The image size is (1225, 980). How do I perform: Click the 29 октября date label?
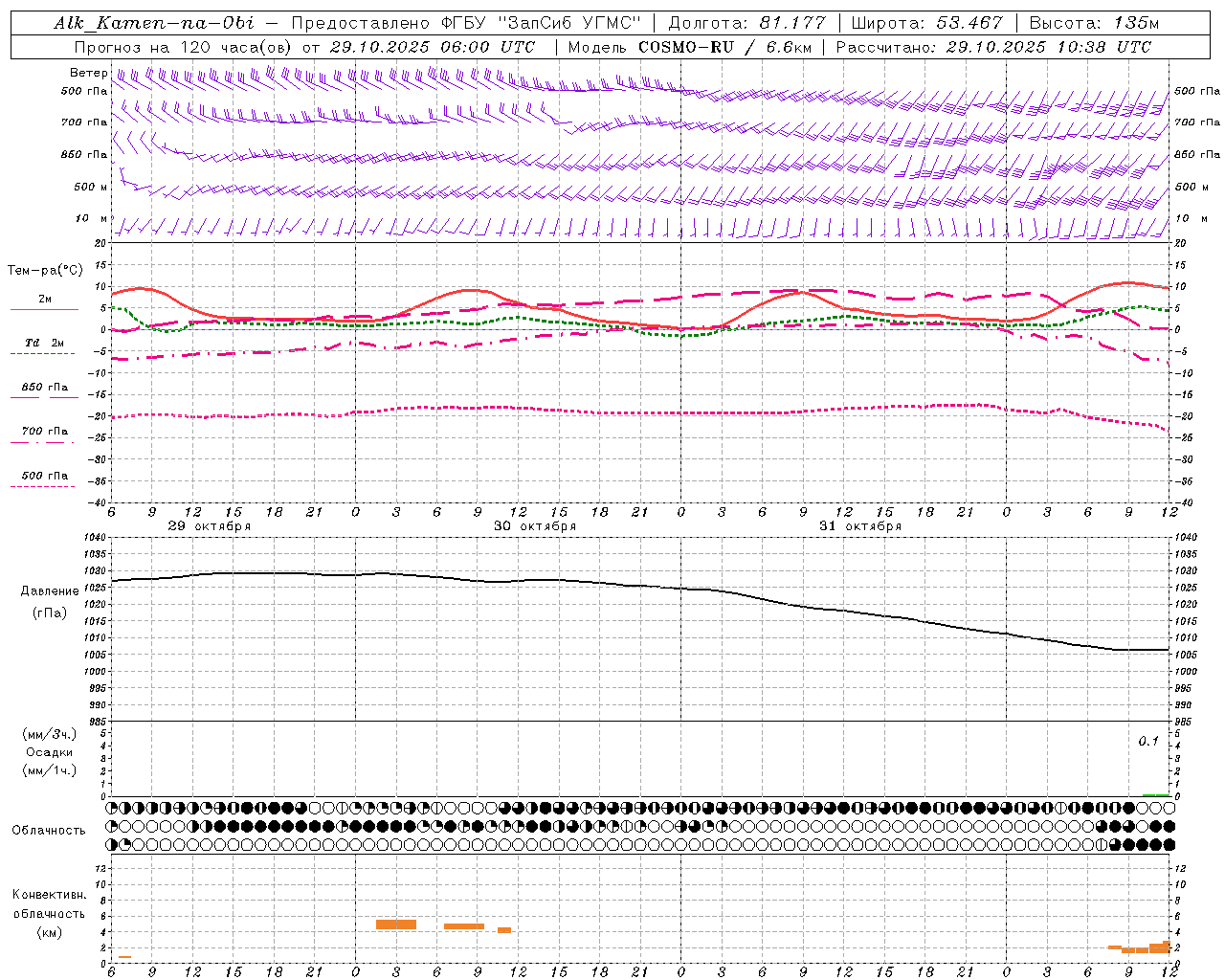coord(210,526)
